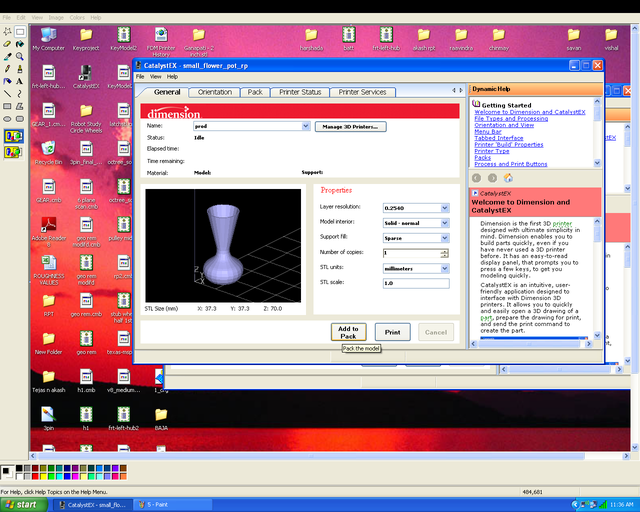The width and height of the screenshot is (640, 512).
Task: Select the Ellipse shape tool
Action: point(7,119)
